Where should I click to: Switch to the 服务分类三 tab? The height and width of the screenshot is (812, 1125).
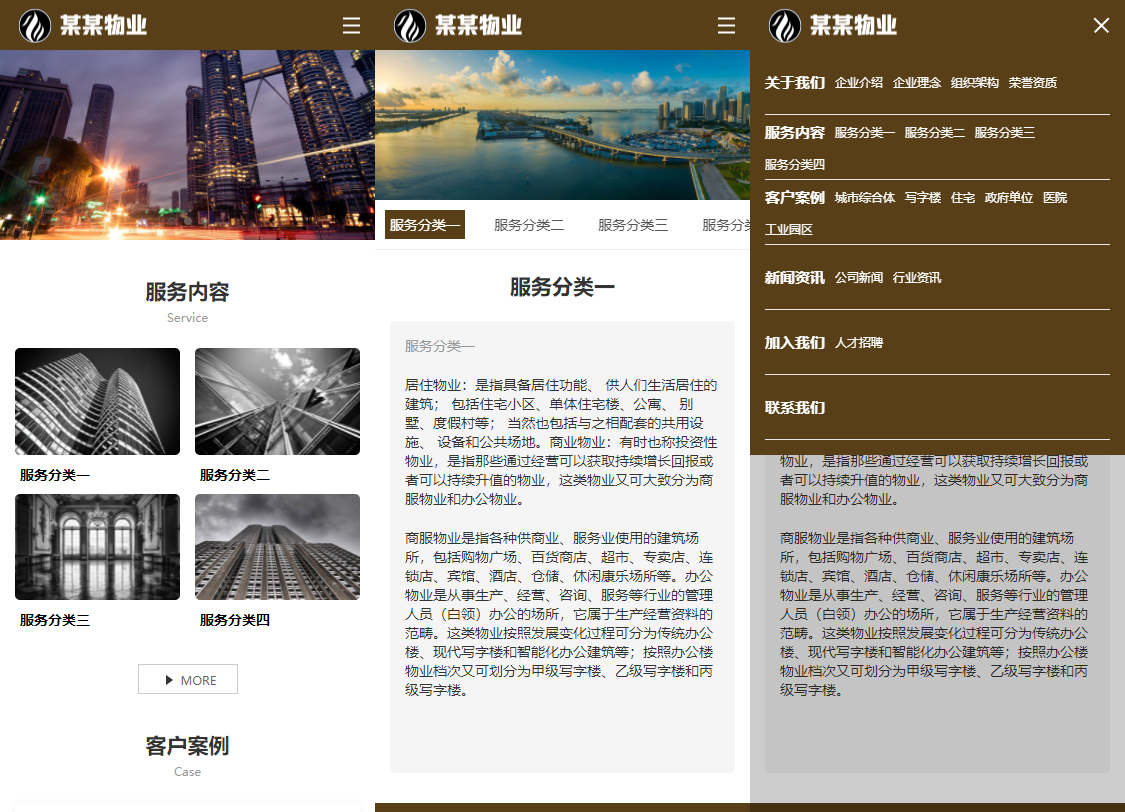633,225
